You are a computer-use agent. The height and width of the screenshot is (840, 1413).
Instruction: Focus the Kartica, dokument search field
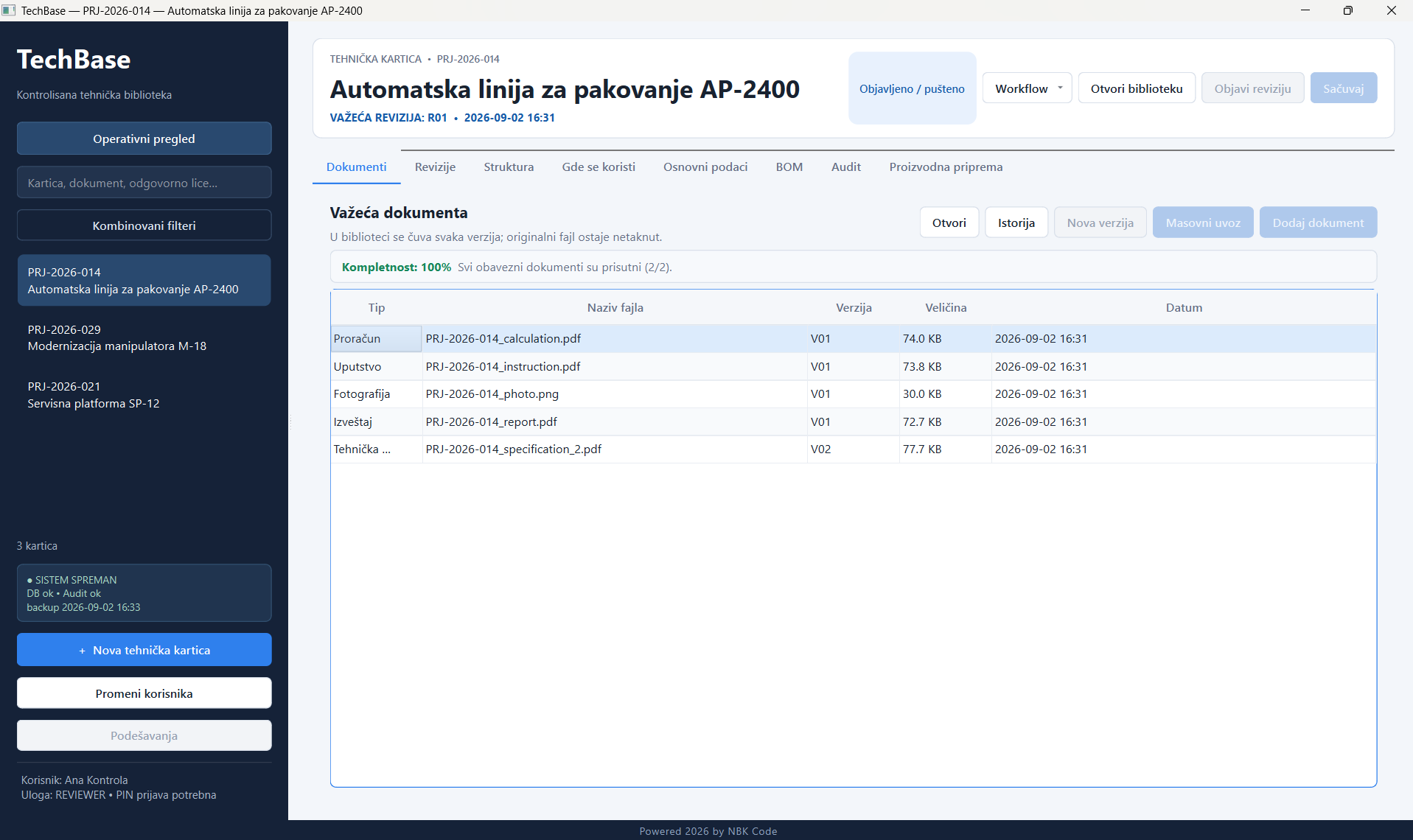[x=144, y=183]
